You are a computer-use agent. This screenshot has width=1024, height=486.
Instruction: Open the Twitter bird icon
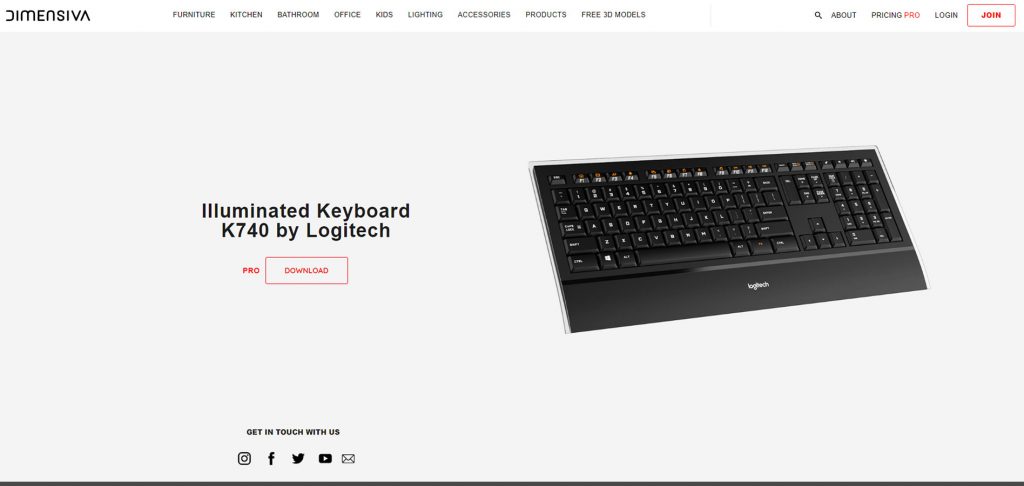(x=298, y=459)
